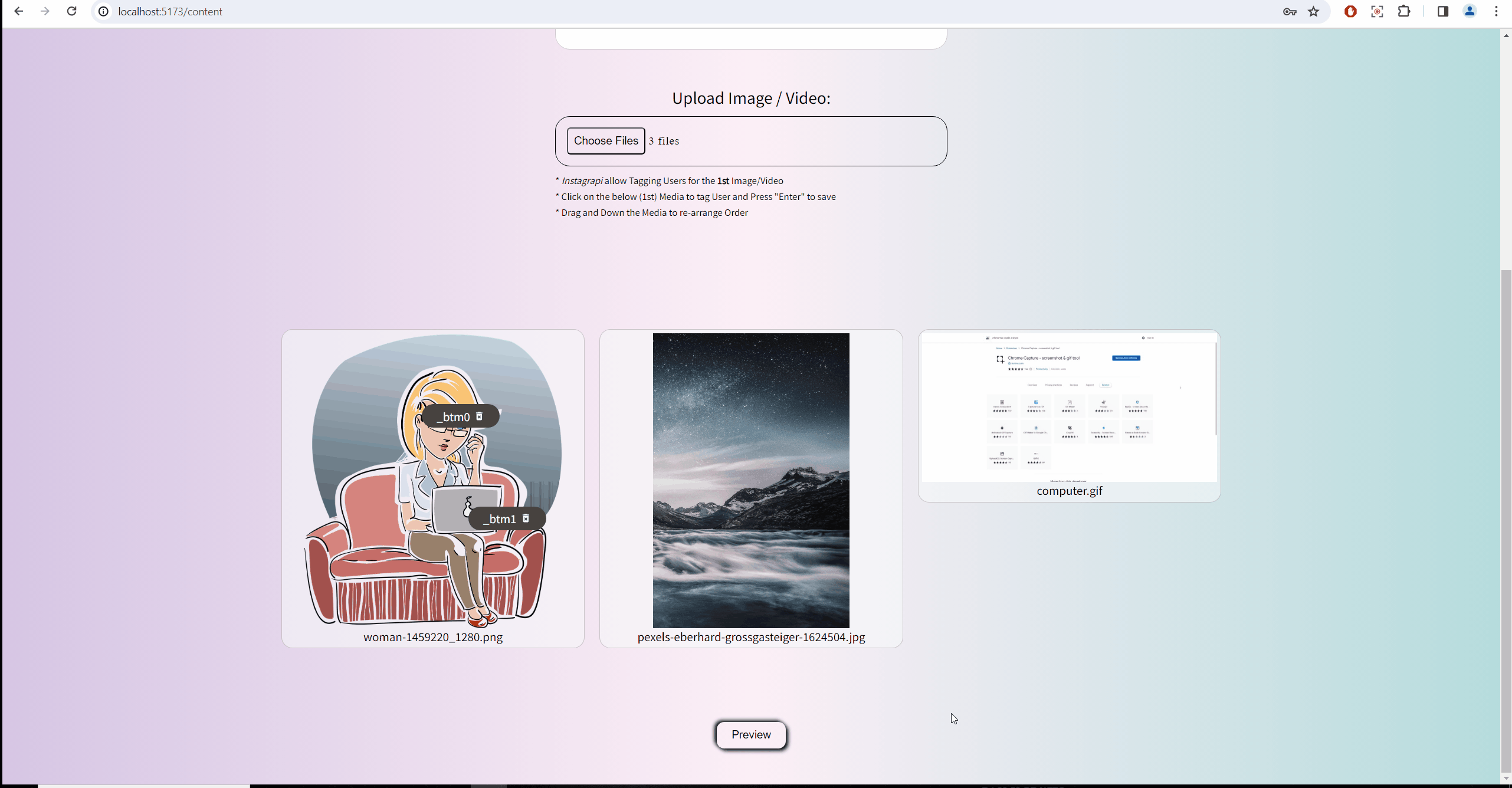Reload the current page

[x=71, y=11]
